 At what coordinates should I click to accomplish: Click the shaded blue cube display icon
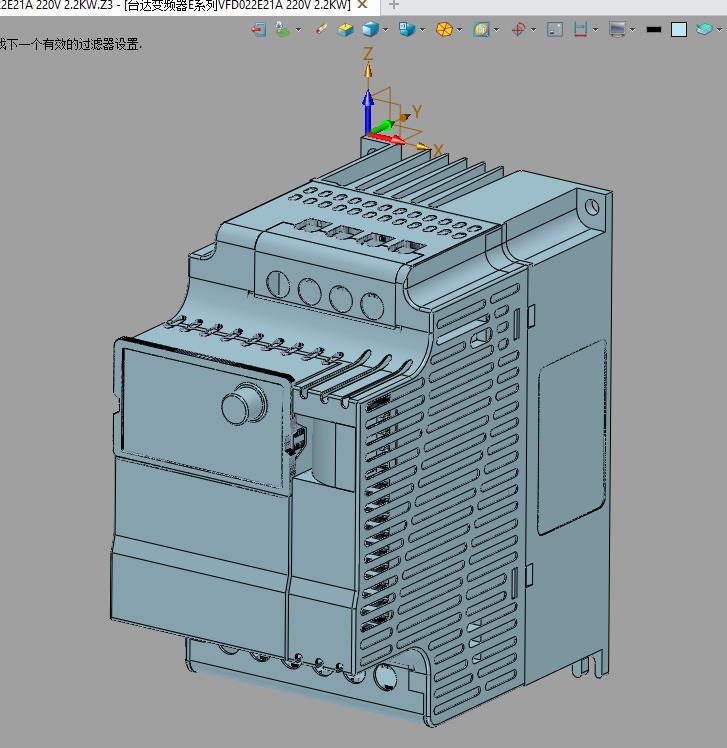point(370,30)
